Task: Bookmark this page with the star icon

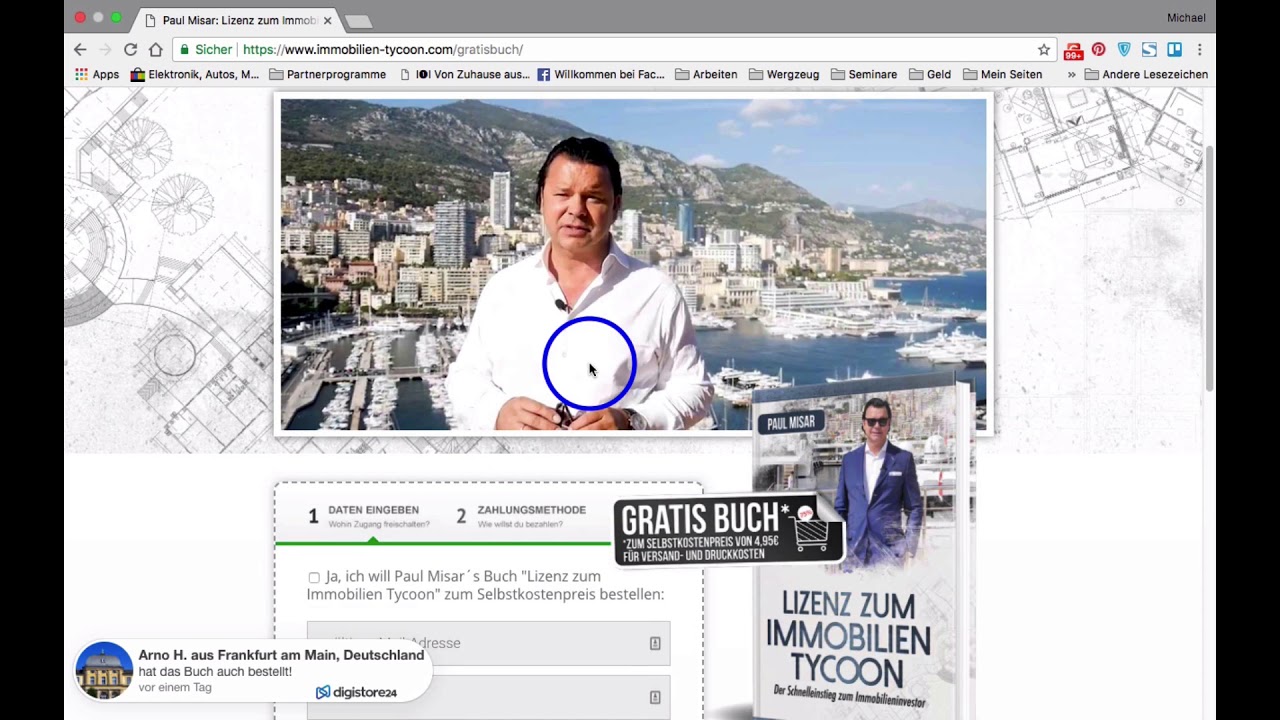Action: tap(1044, 49)
